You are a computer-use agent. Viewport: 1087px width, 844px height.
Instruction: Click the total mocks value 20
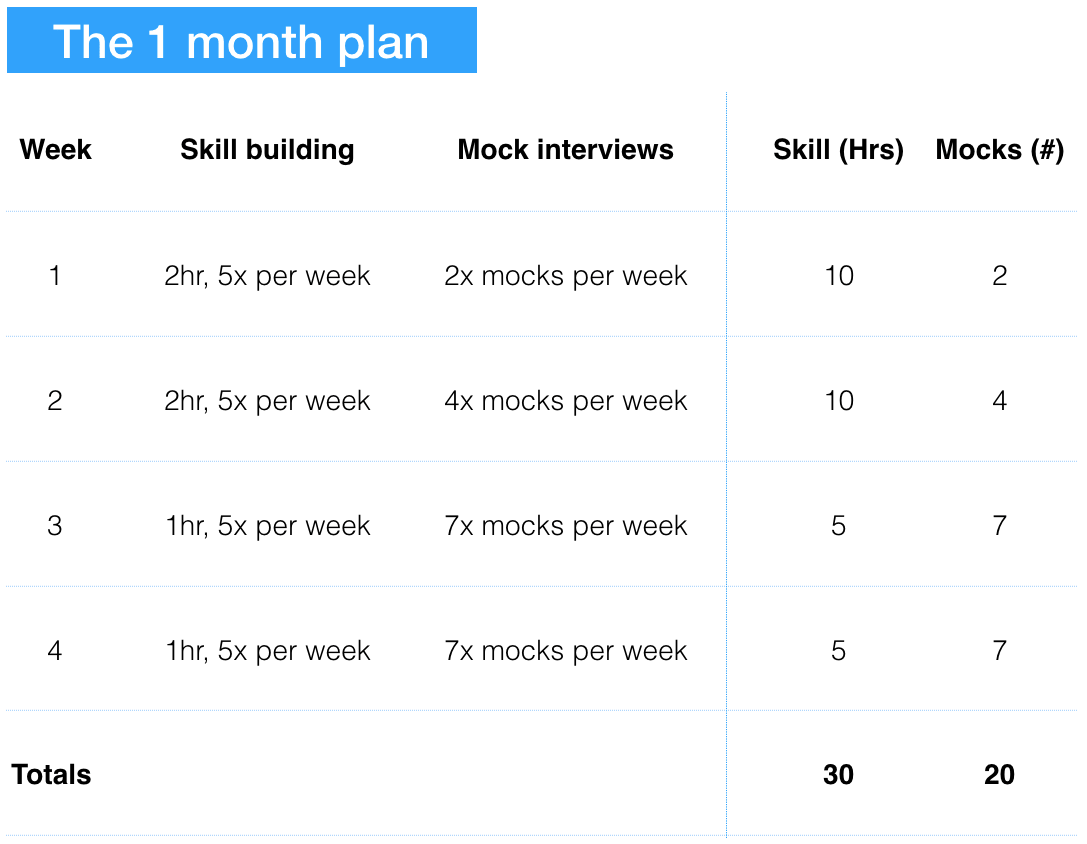point(999,775)
